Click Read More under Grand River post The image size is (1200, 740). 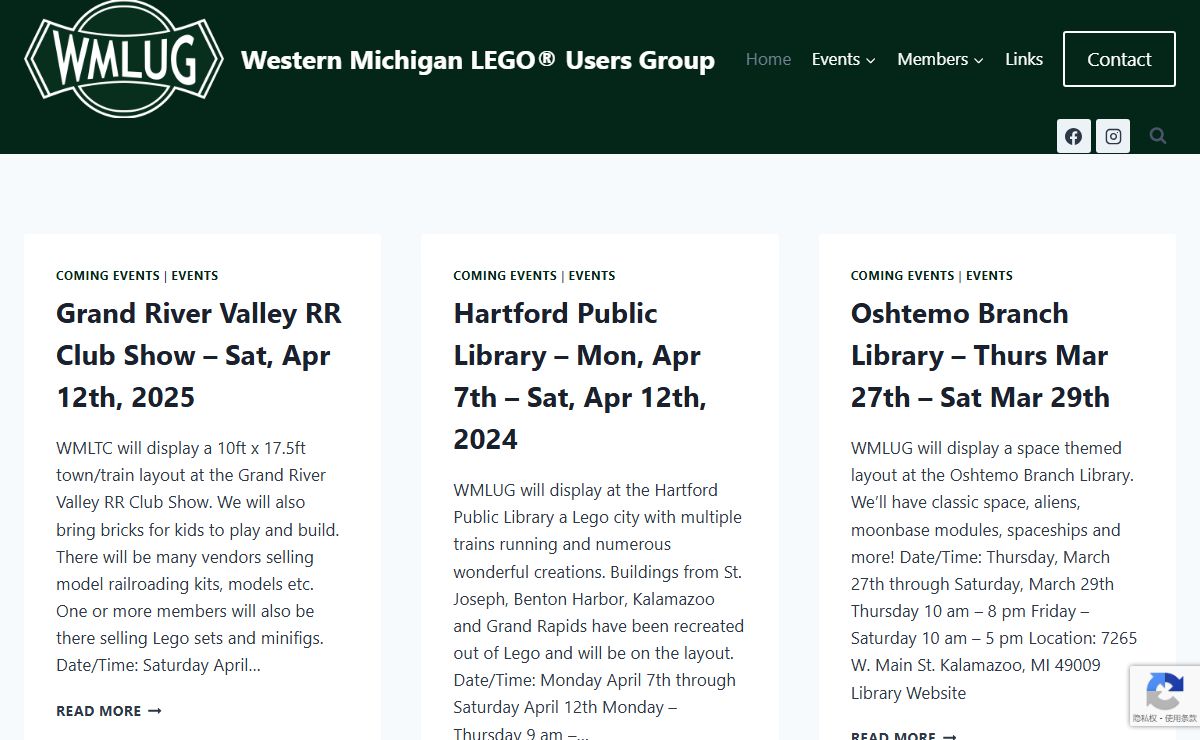(98, 711)
